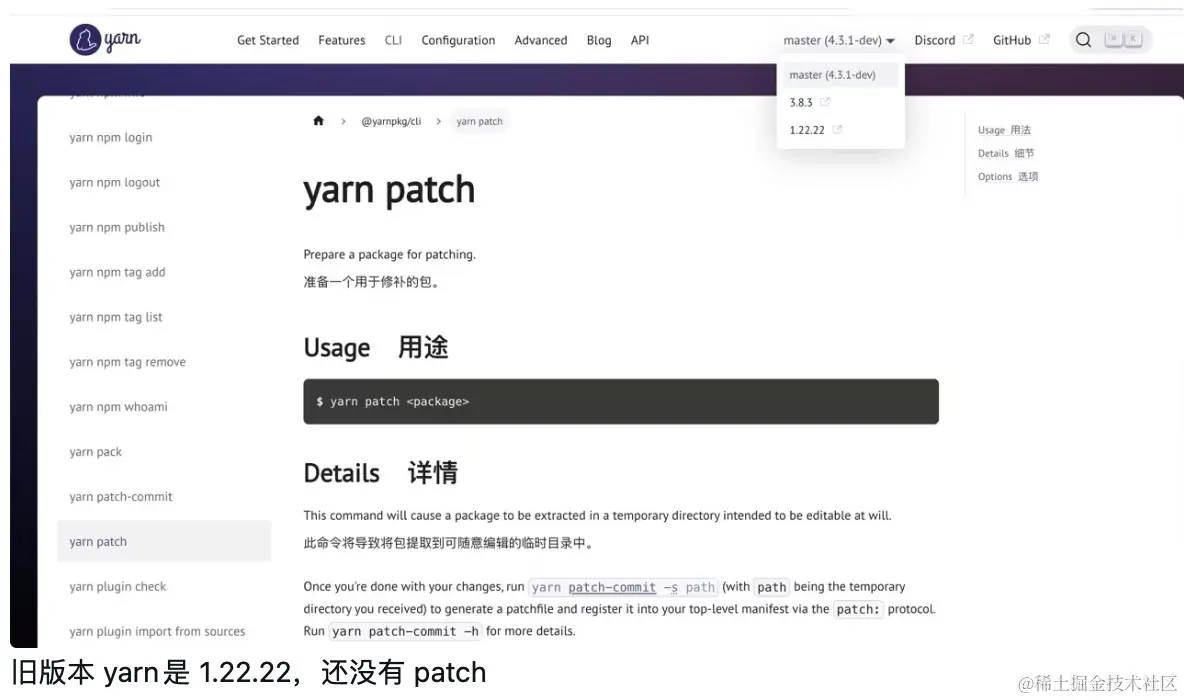Open the Blog nav item

pos(599,40)
